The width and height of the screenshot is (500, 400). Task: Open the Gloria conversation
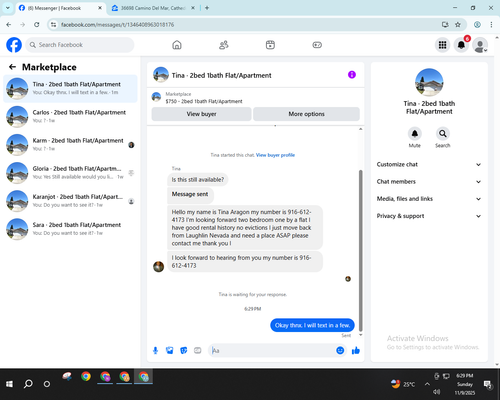tap(70, 173)
